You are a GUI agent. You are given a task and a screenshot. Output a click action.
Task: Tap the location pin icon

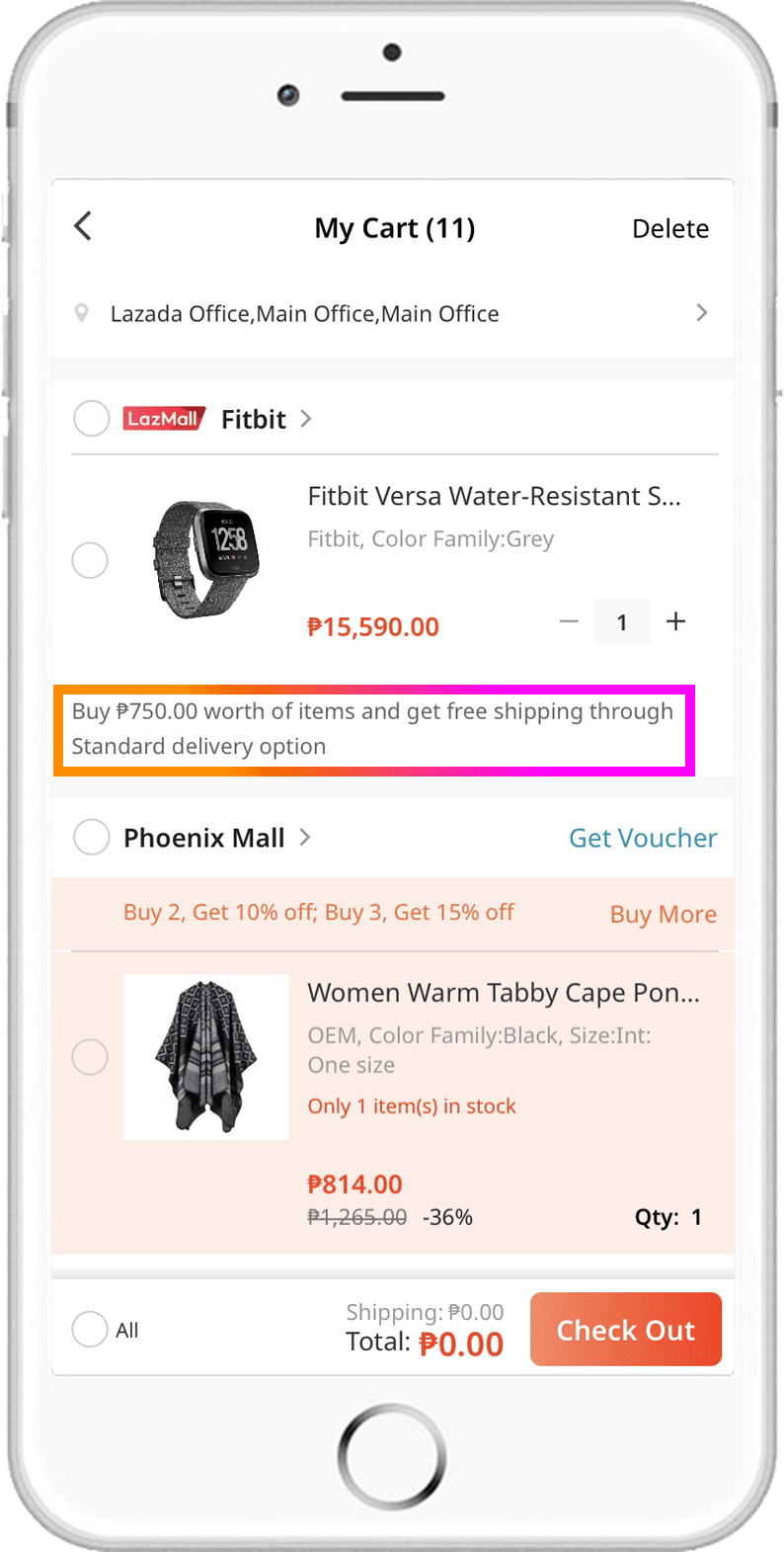pos(82,313)
